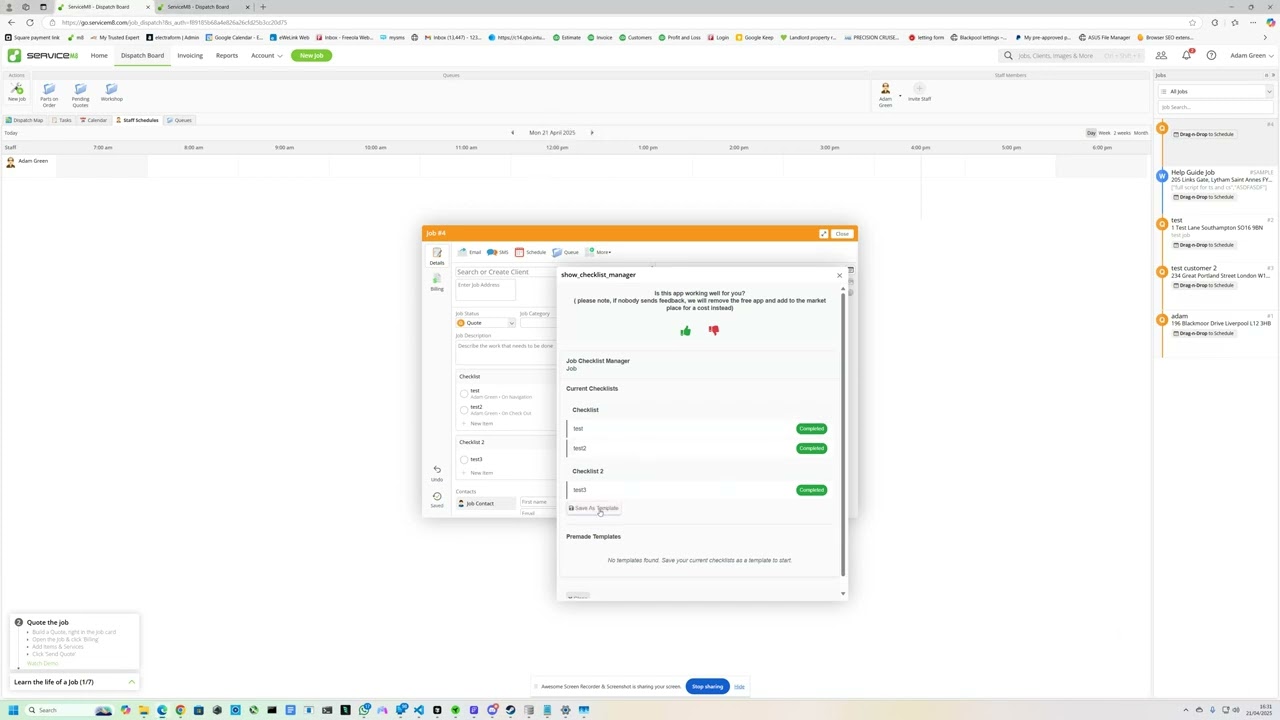Select the Month view option
1280x720 pixels.
[1141, 133]
